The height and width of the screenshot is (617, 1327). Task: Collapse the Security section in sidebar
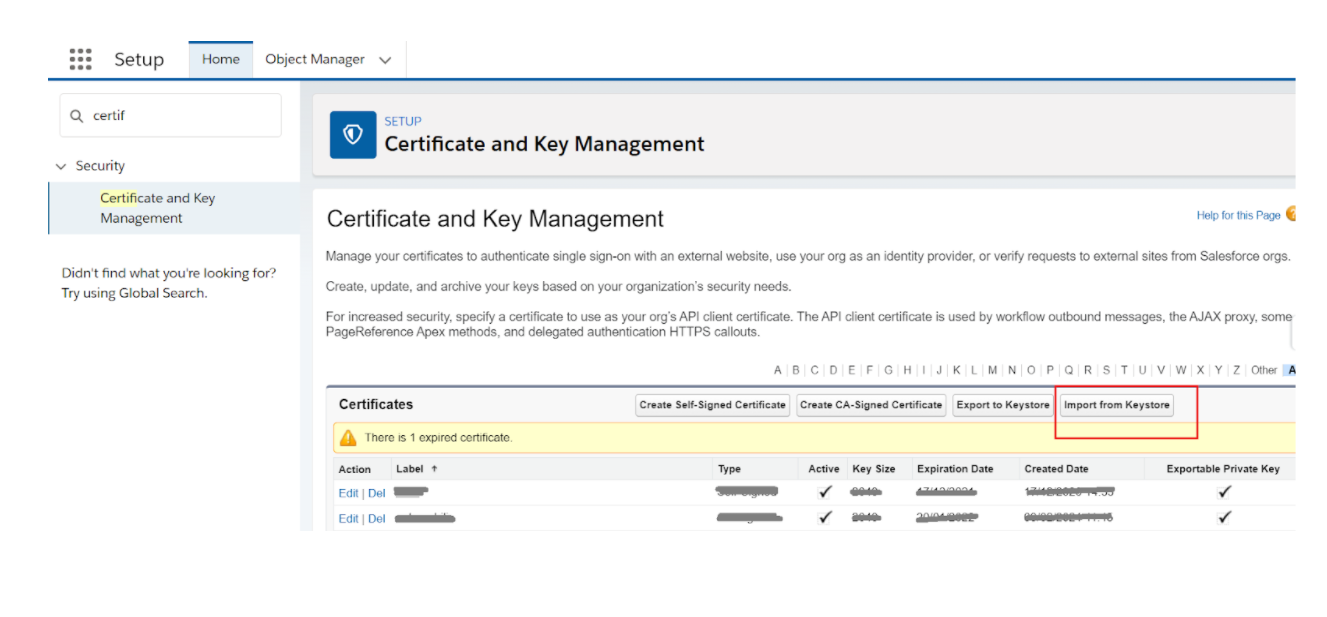[x=62, y=166]
